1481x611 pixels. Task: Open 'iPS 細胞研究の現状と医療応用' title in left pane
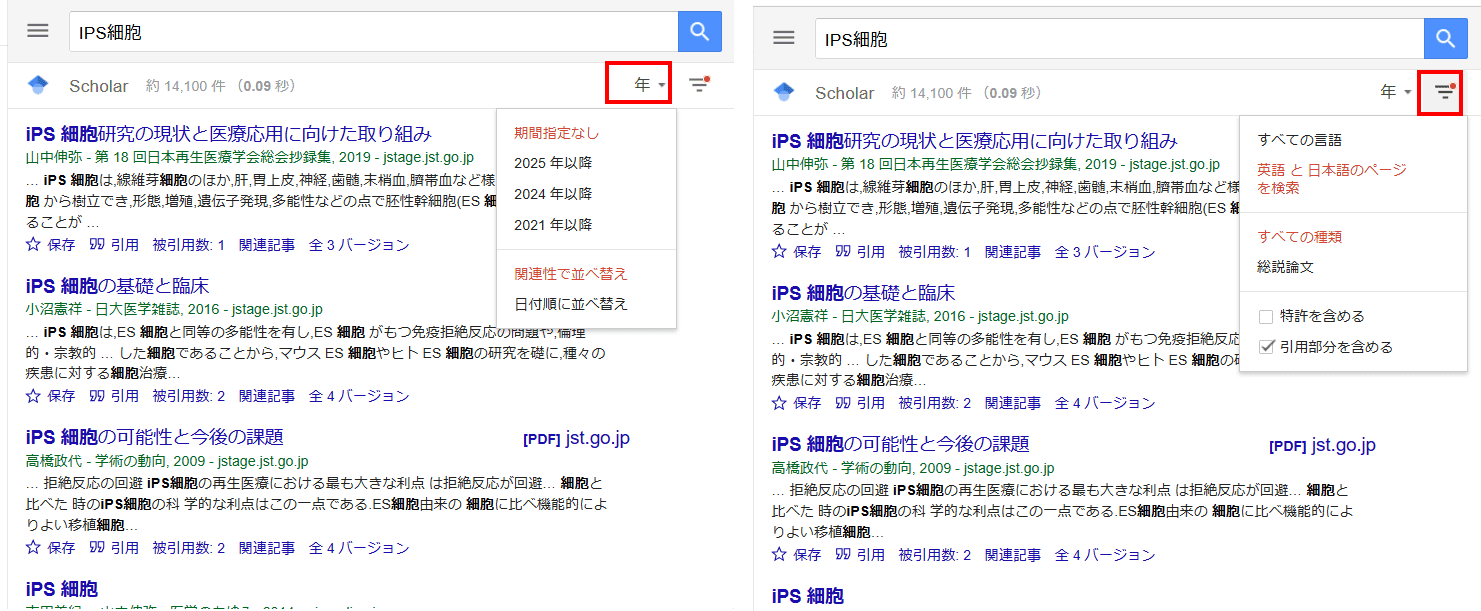229,135
